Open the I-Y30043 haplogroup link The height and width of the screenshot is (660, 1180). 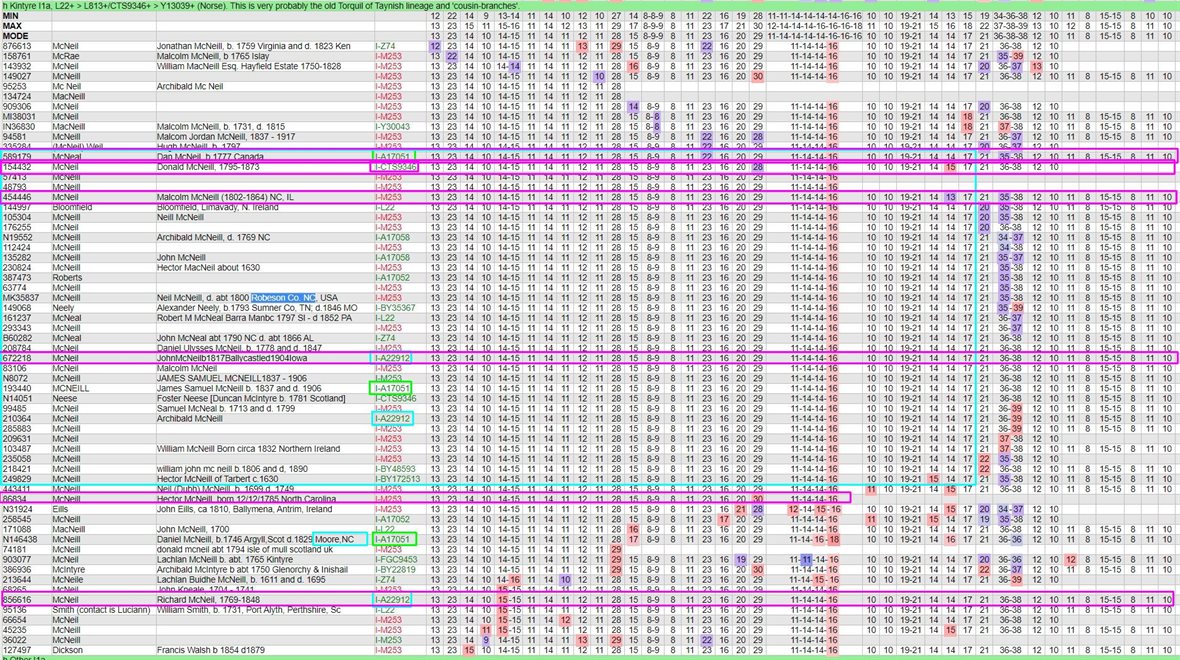[x=393, y=127]
